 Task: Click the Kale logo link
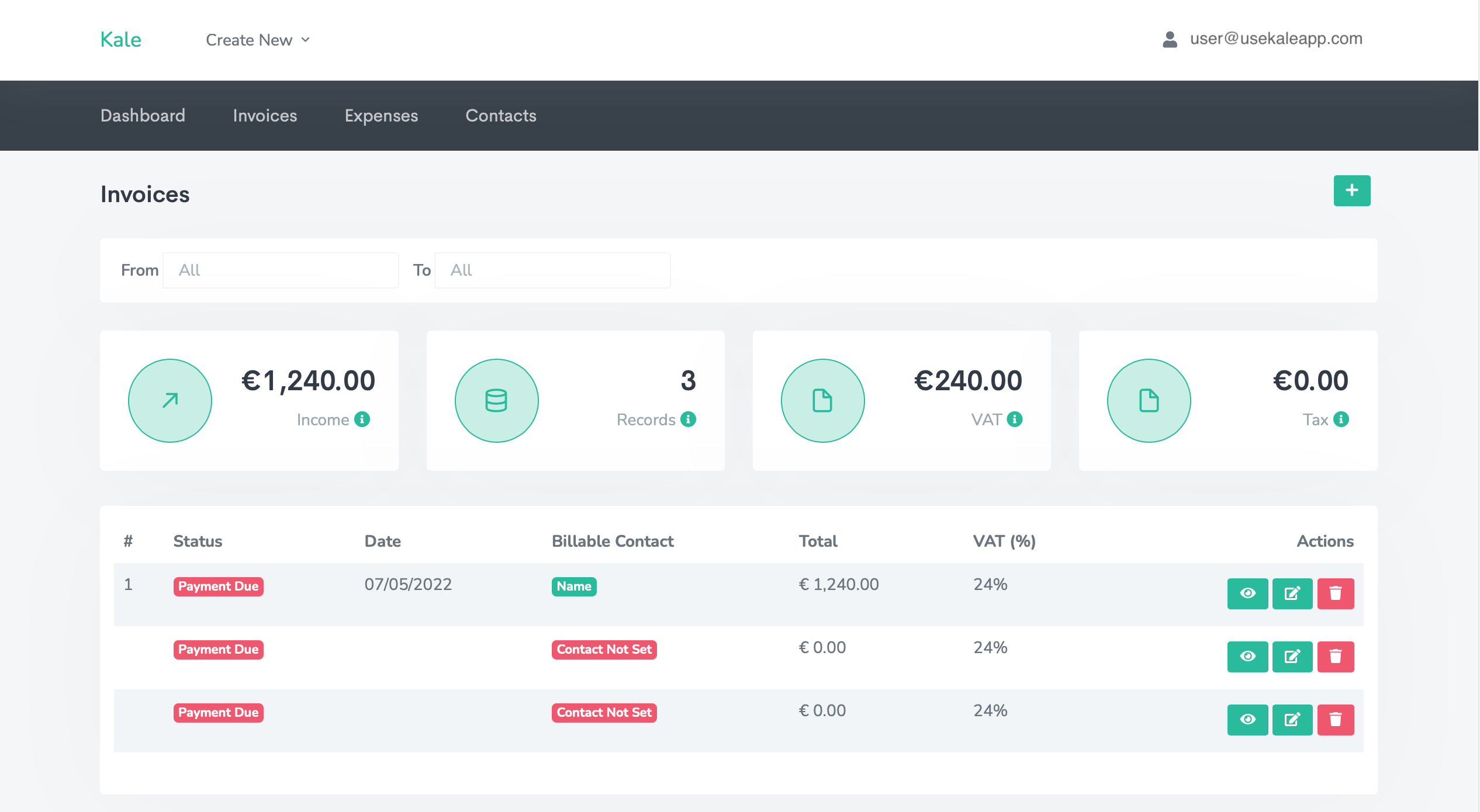coord(120,40)
